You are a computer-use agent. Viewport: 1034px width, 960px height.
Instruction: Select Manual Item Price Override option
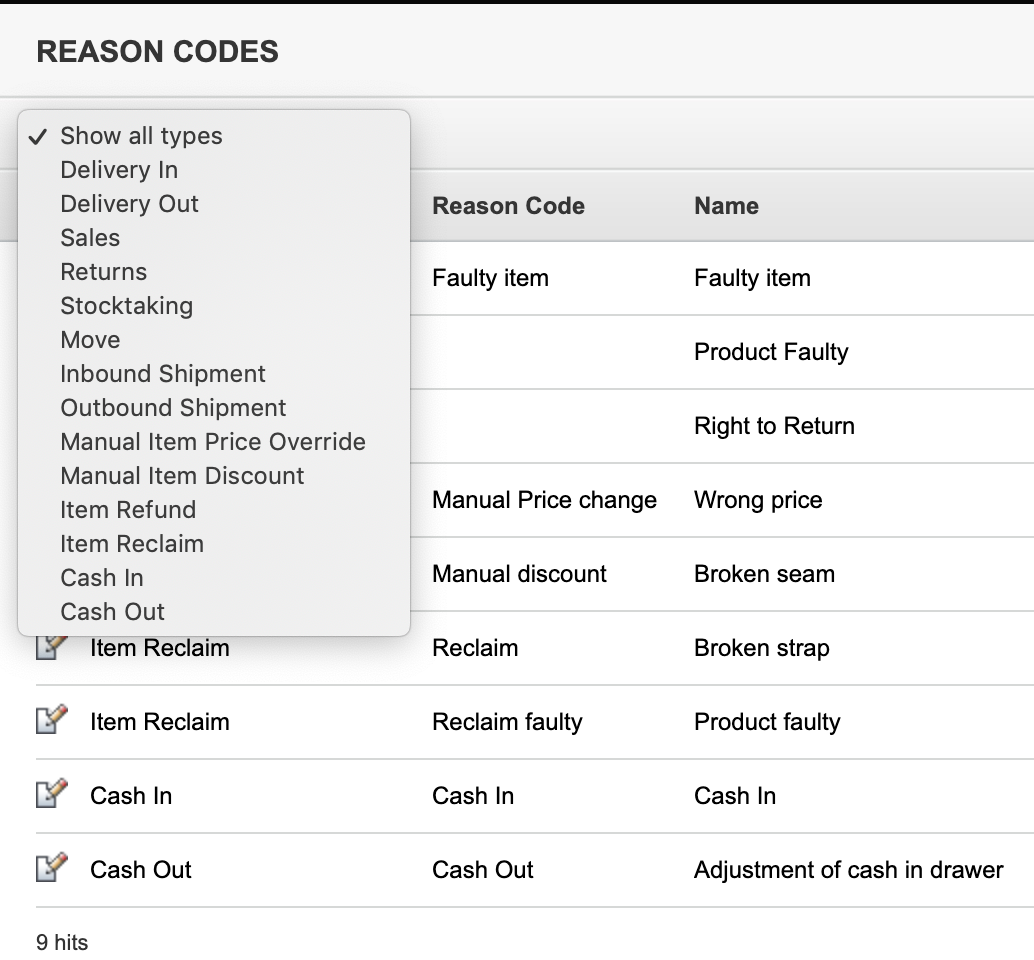[x=213, y=442]
